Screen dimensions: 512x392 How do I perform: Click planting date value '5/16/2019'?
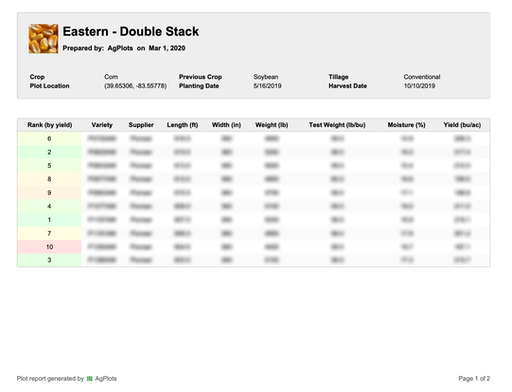[x=267, y=86]
